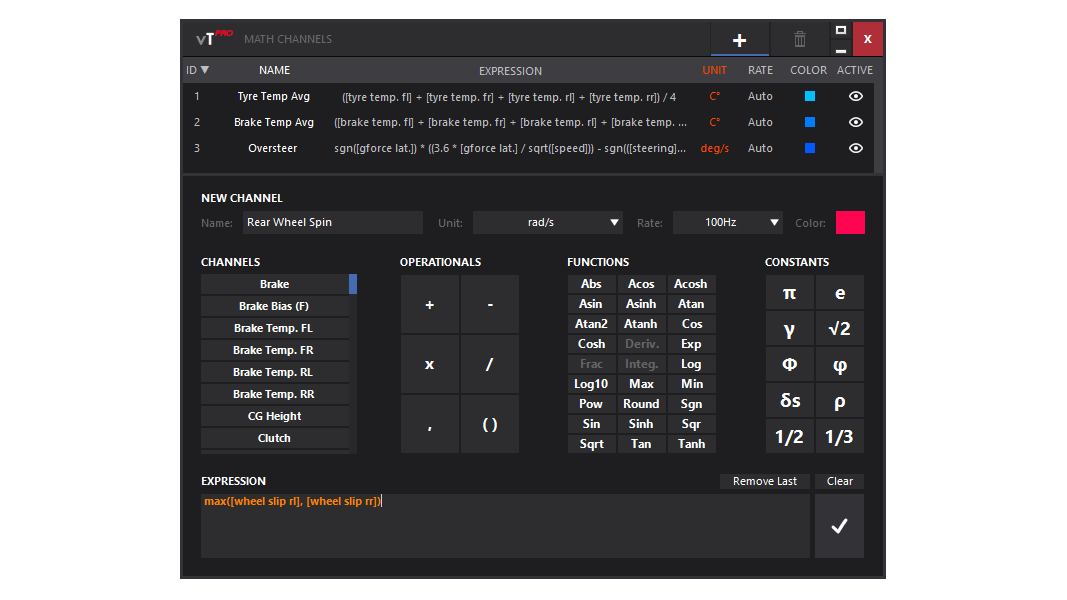1067x600 pixels.
Task: Click the ID column sort arrow
Action: [203, 70]
